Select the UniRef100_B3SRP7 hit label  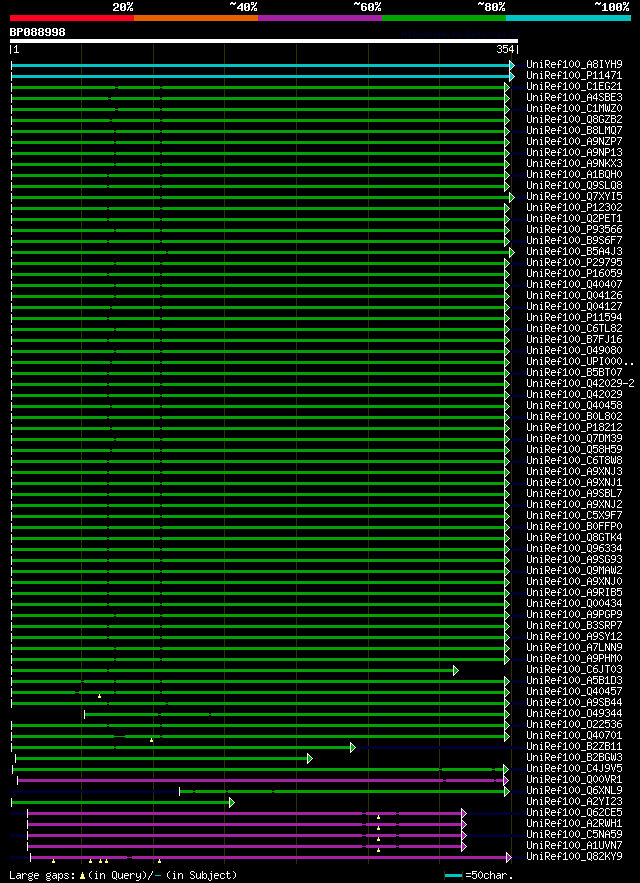coord(574,626)
